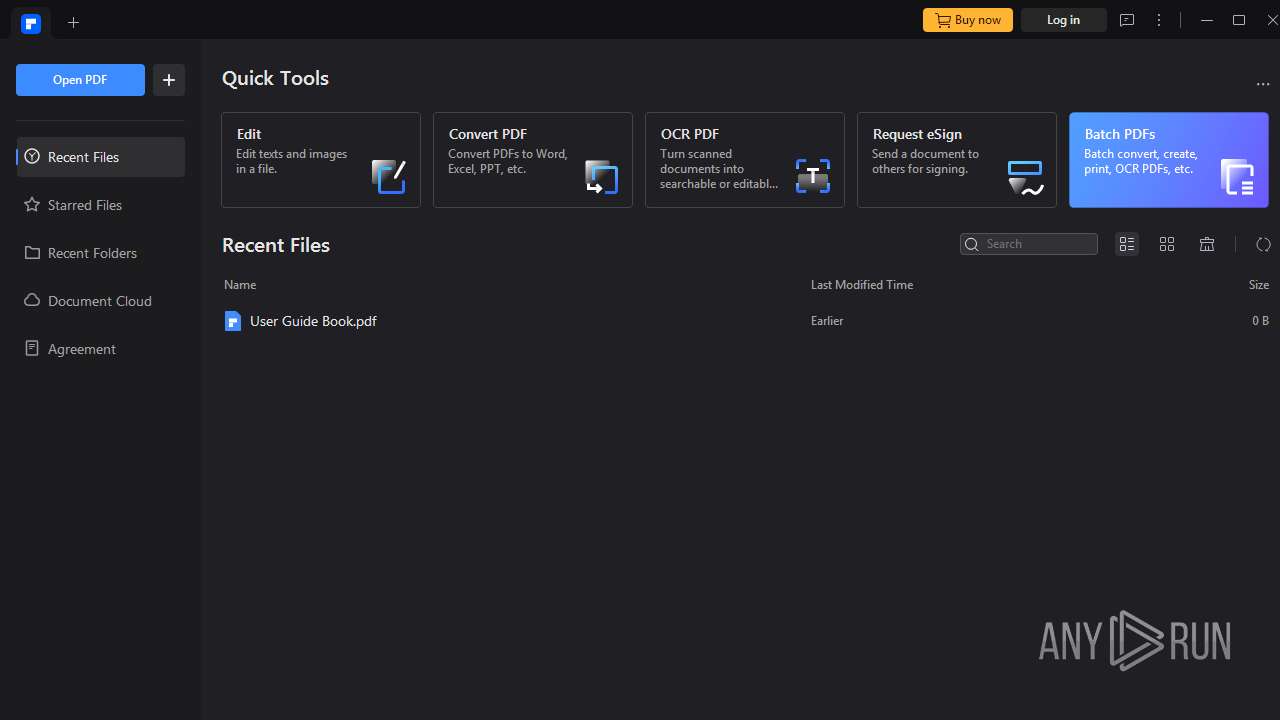This screenshot has height=720, width=1280.
Task: Click the Recent Folders folder icon
Action: pos(32,253)
